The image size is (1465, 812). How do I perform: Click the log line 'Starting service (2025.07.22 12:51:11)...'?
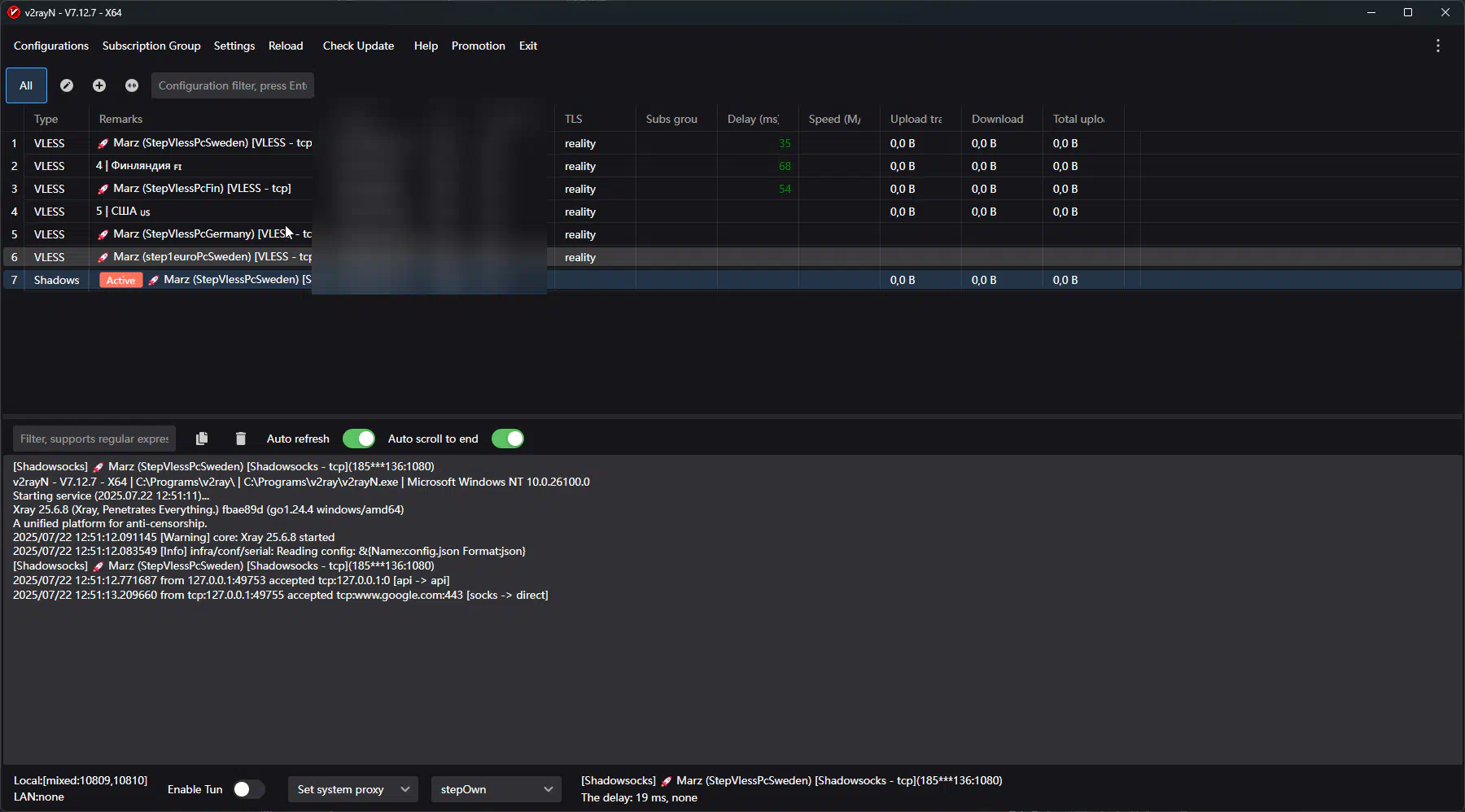pyautogui.click(x=111, y=495)
